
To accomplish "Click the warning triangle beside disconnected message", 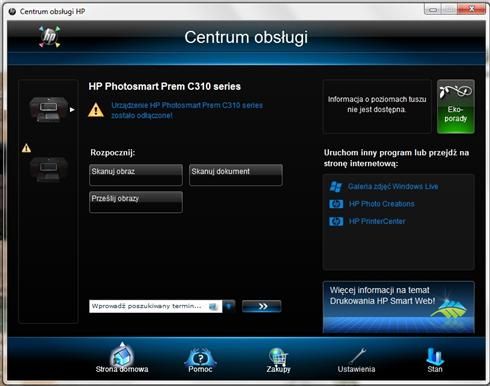I will coord(96,110).
